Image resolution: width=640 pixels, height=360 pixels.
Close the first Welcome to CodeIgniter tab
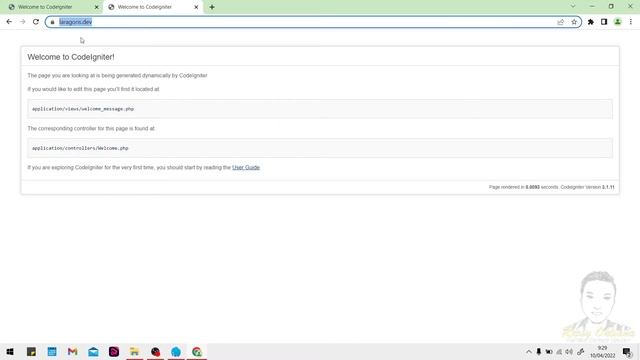pyautogui.click(x=97, y=7)
